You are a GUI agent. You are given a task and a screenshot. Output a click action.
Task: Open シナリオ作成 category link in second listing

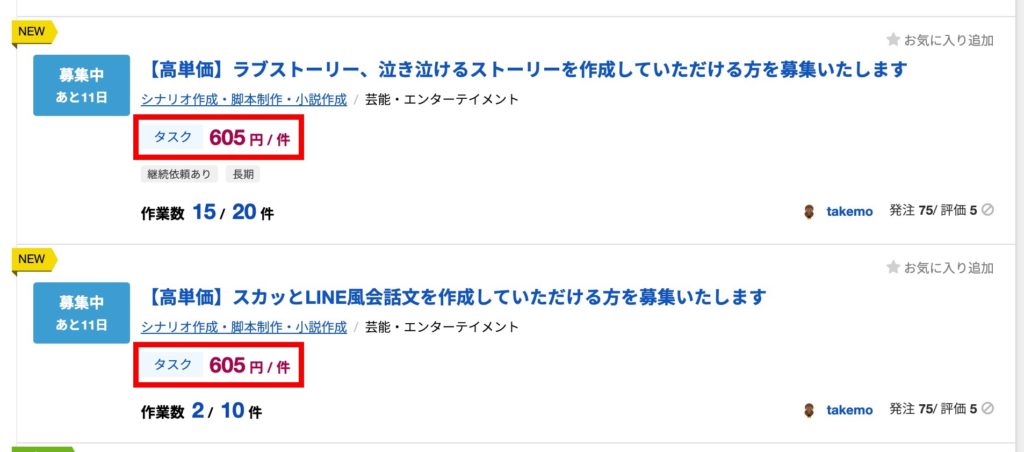[x=244, y=327]
